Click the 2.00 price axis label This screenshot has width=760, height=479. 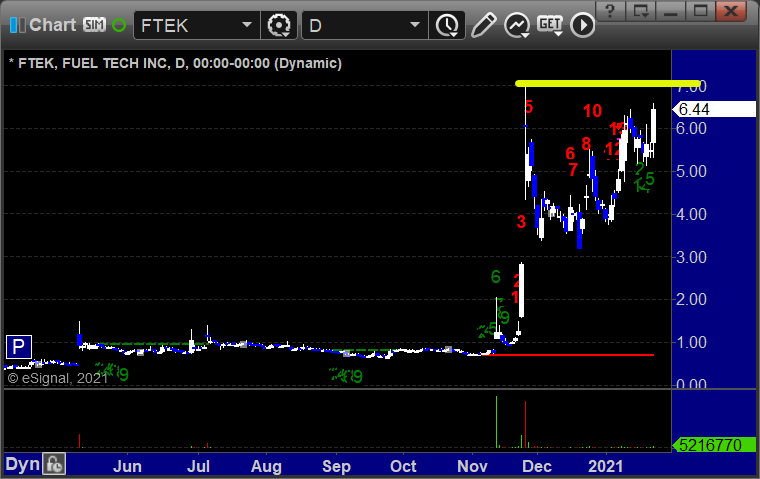[691, 300]
